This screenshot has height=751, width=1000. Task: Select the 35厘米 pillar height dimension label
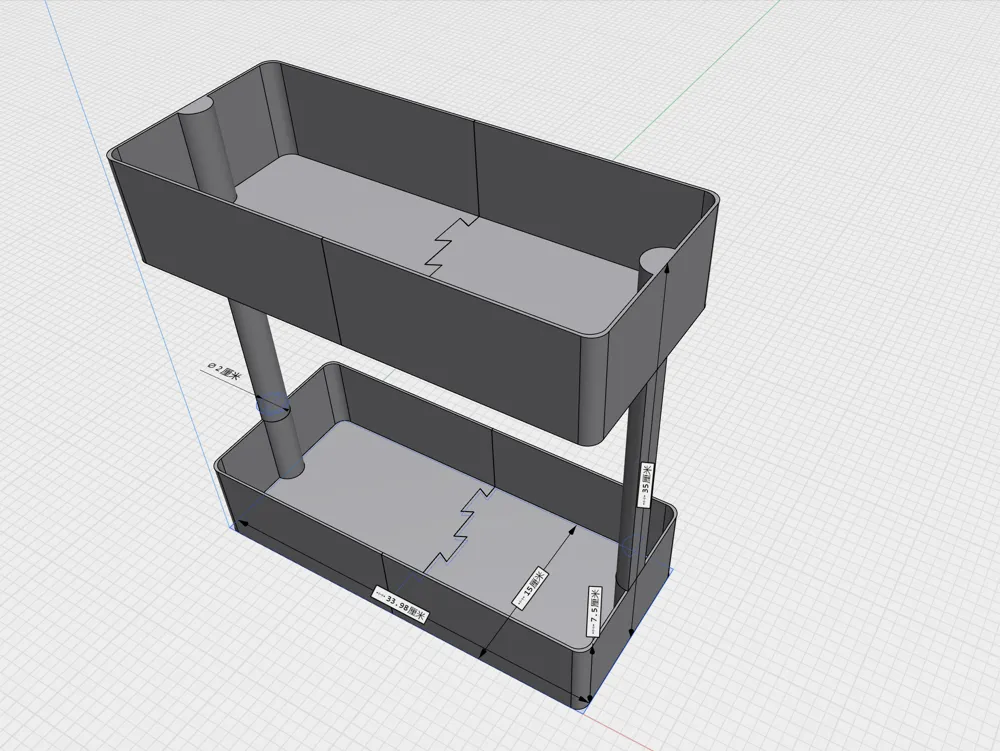click(645, 485)
